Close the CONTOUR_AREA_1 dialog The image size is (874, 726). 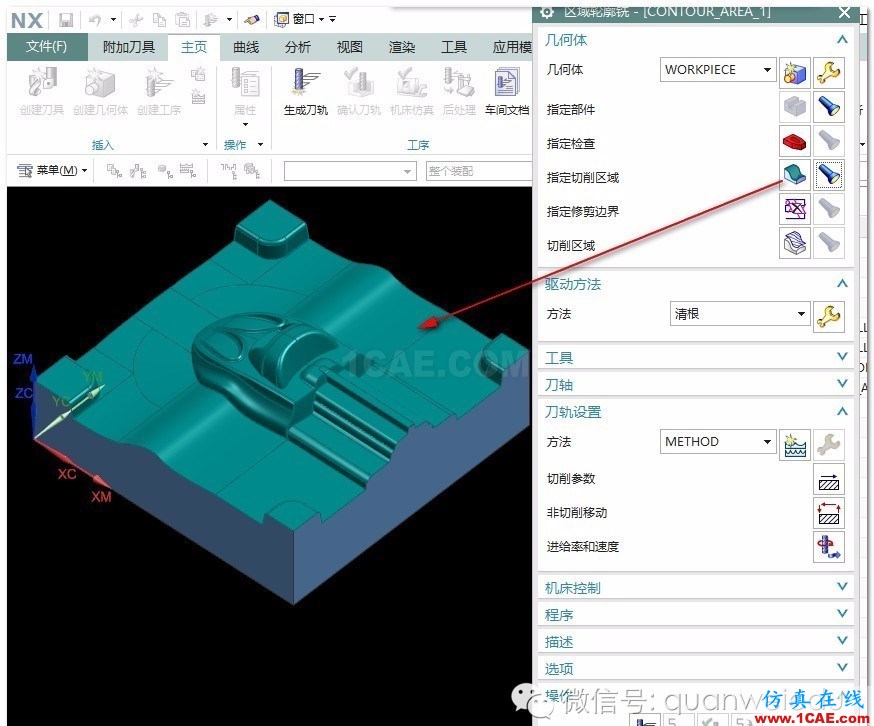(845, 13)
